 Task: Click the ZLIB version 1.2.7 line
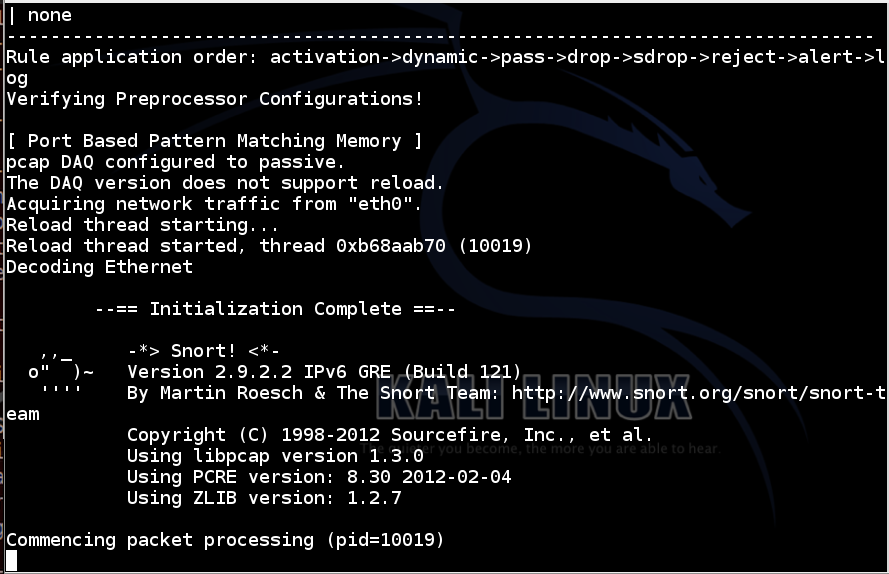[x=264, y=498]
